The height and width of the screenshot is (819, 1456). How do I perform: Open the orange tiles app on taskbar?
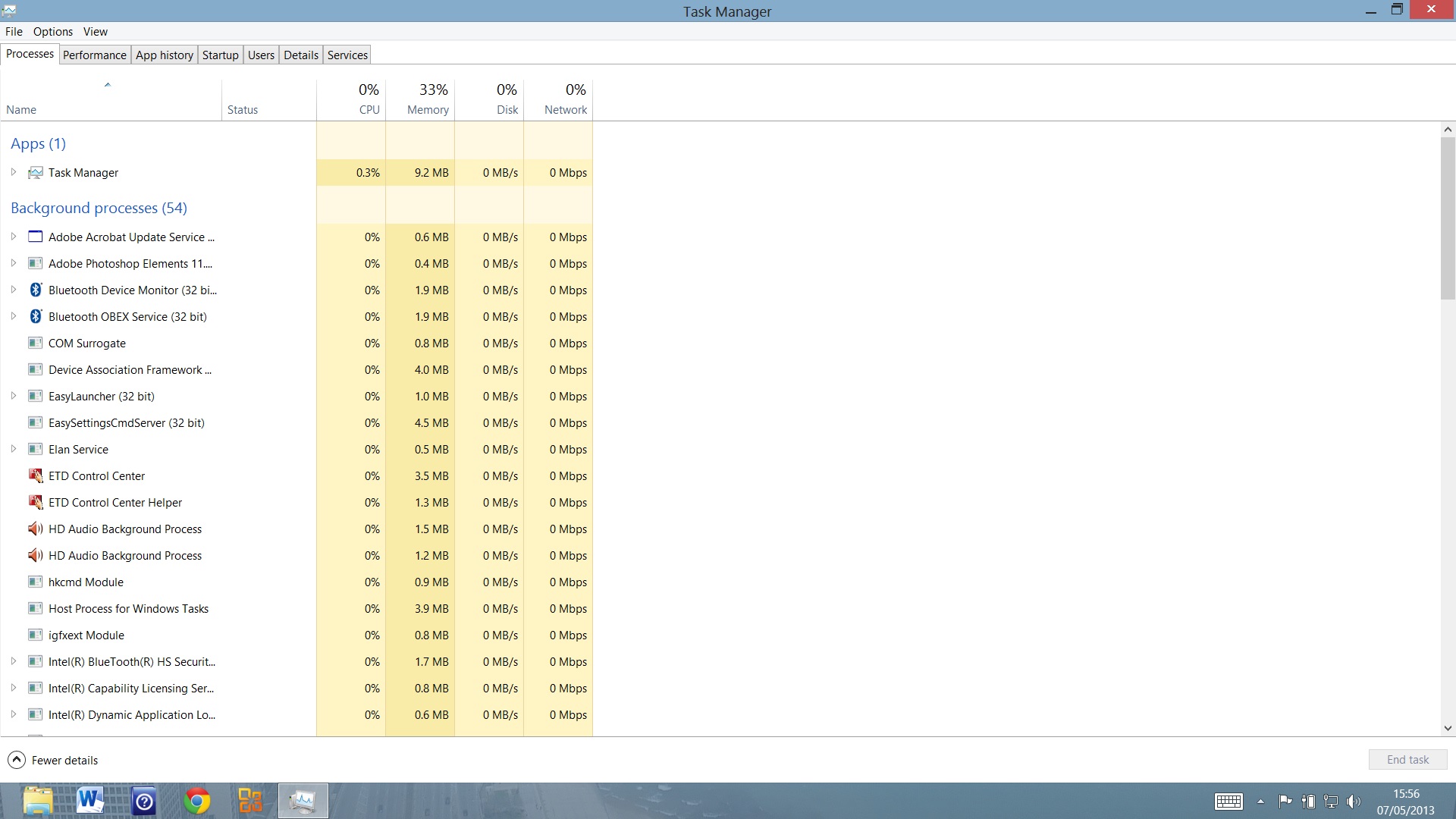pyautogui.click(x=250, y=801)
